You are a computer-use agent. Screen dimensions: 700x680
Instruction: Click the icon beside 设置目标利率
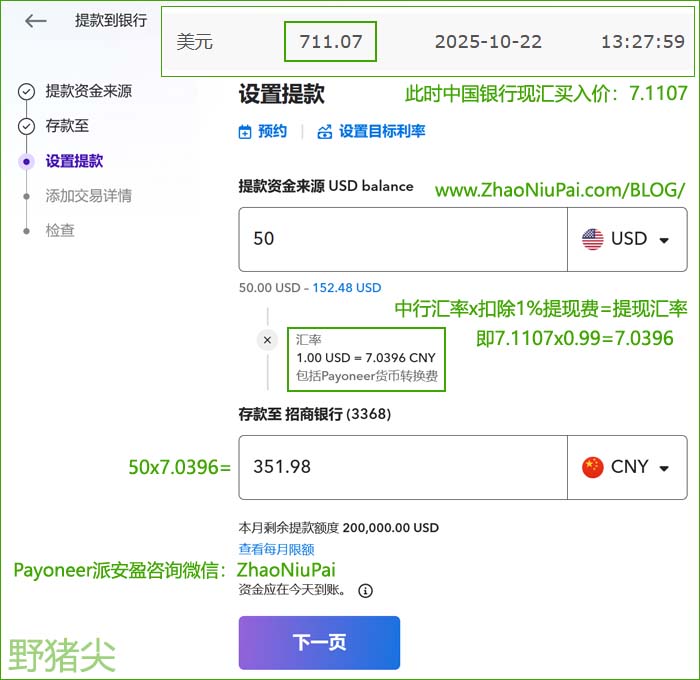pyautogui.click(x=324, y=132)
